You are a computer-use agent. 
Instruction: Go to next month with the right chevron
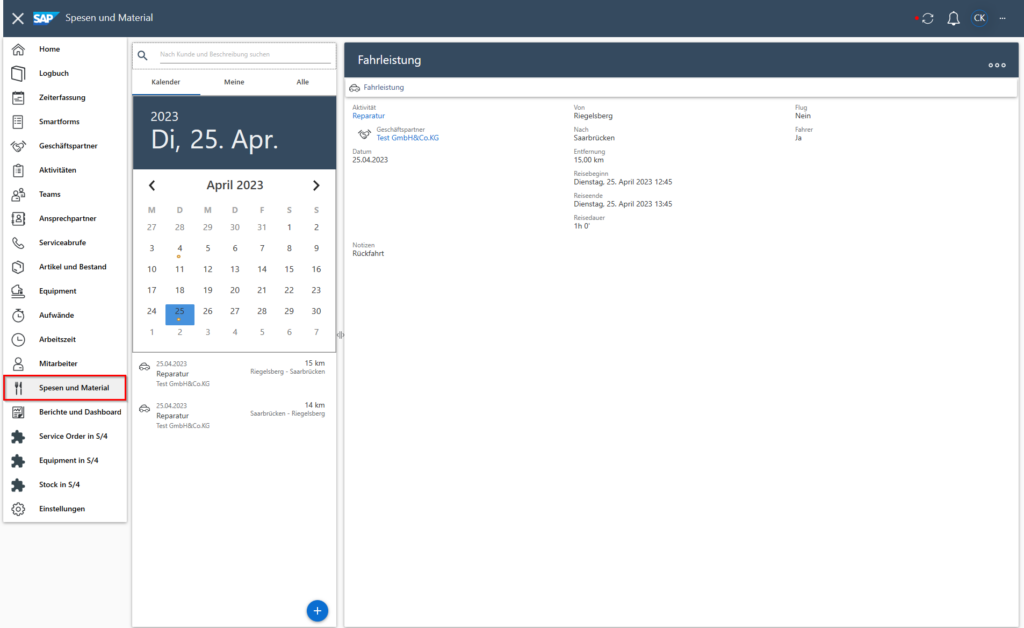pos(316,185)
